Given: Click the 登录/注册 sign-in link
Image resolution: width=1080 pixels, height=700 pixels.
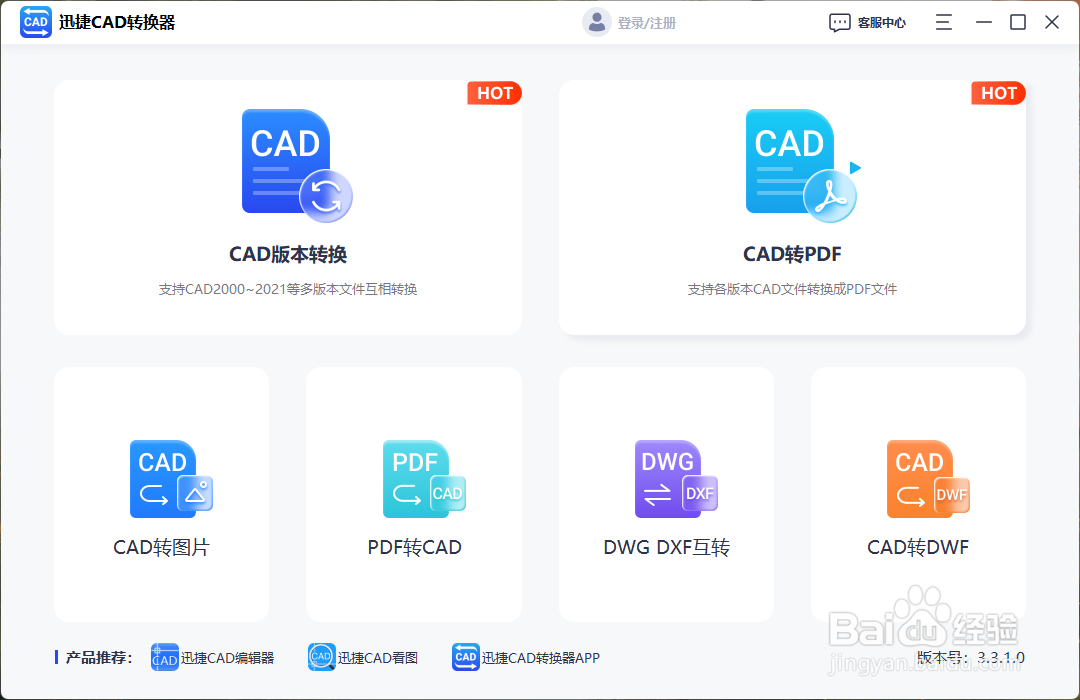Looking at the screenshot, I should 647,21.
